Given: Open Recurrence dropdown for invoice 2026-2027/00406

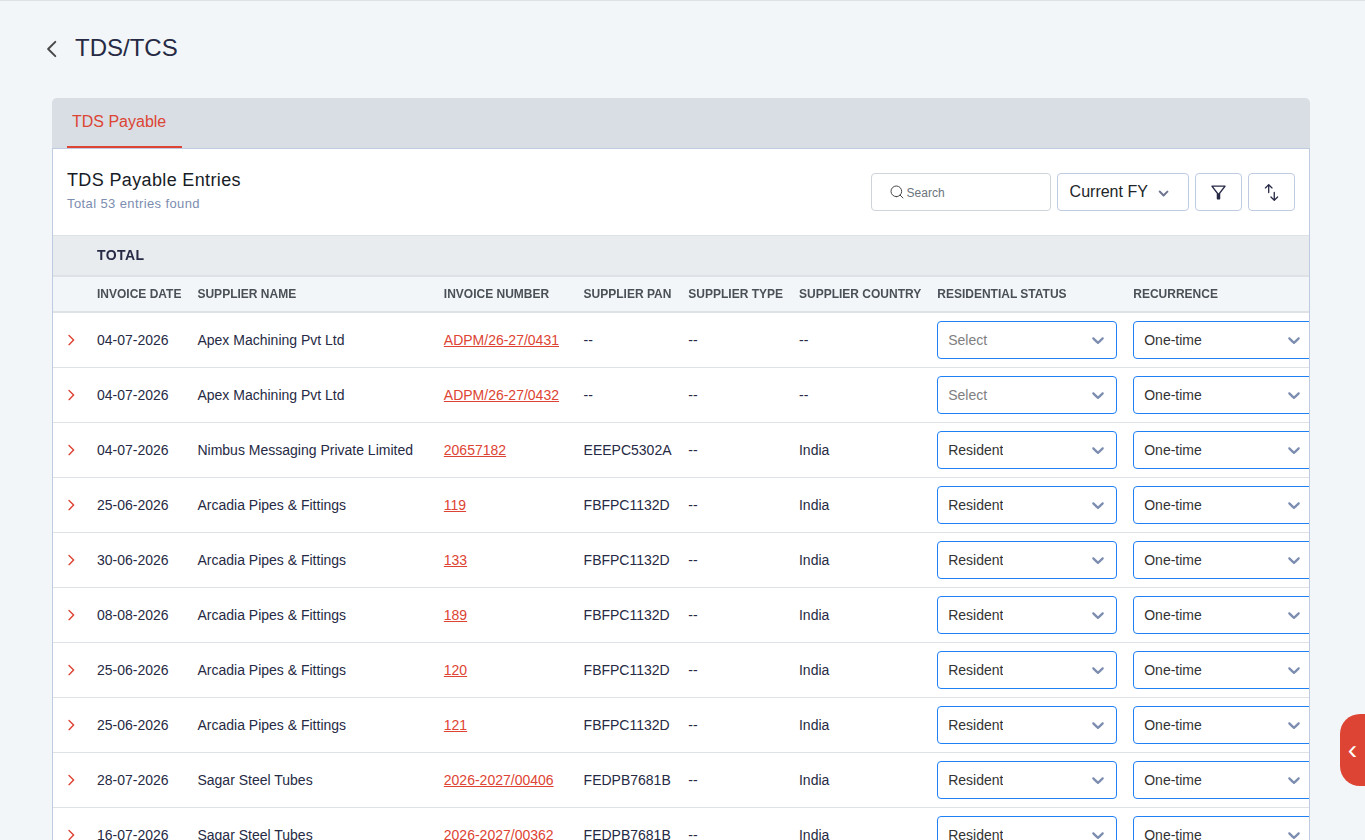Looking at the screenshot, I should [x=1221, y=780].
